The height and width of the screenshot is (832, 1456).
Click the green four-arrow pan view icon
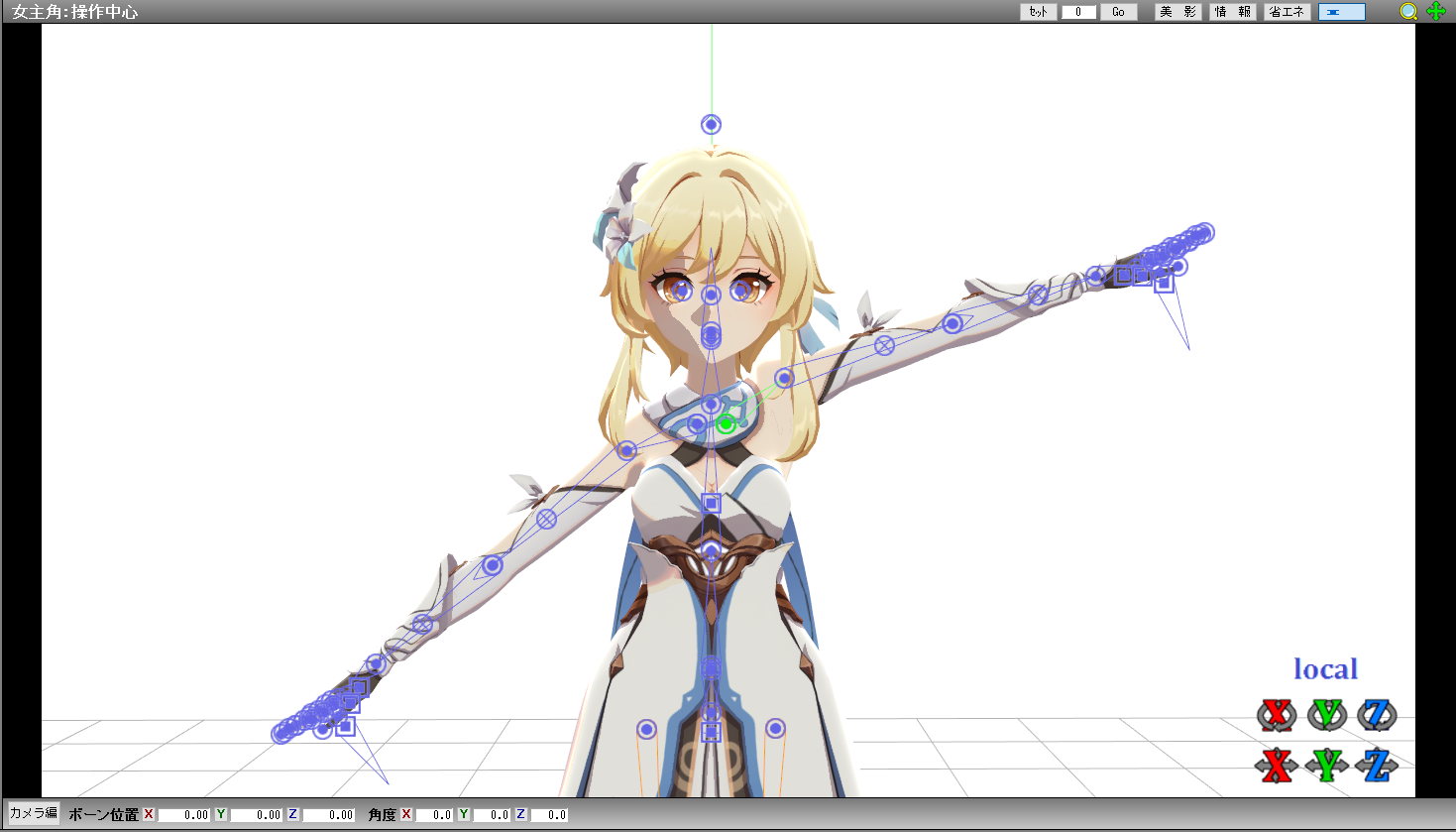click(1436, 12)
